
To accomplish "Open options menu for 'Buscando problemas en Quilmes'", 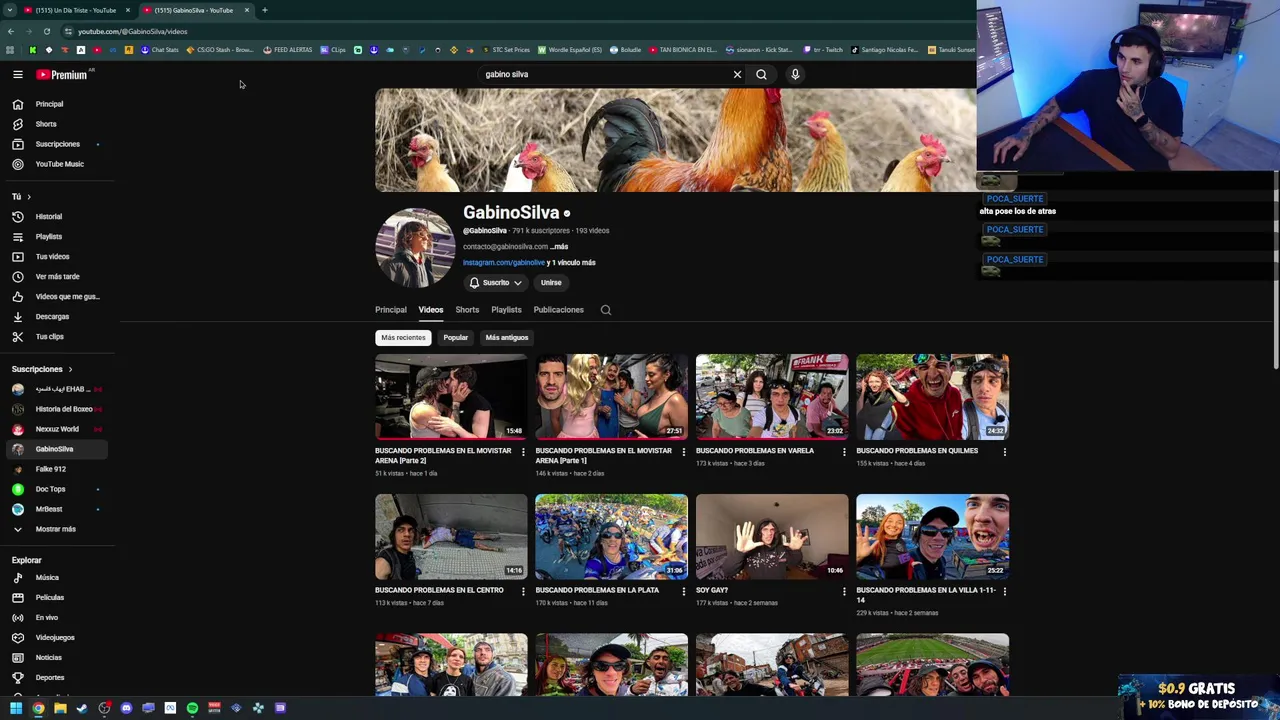I will (x=1004, y=452).
